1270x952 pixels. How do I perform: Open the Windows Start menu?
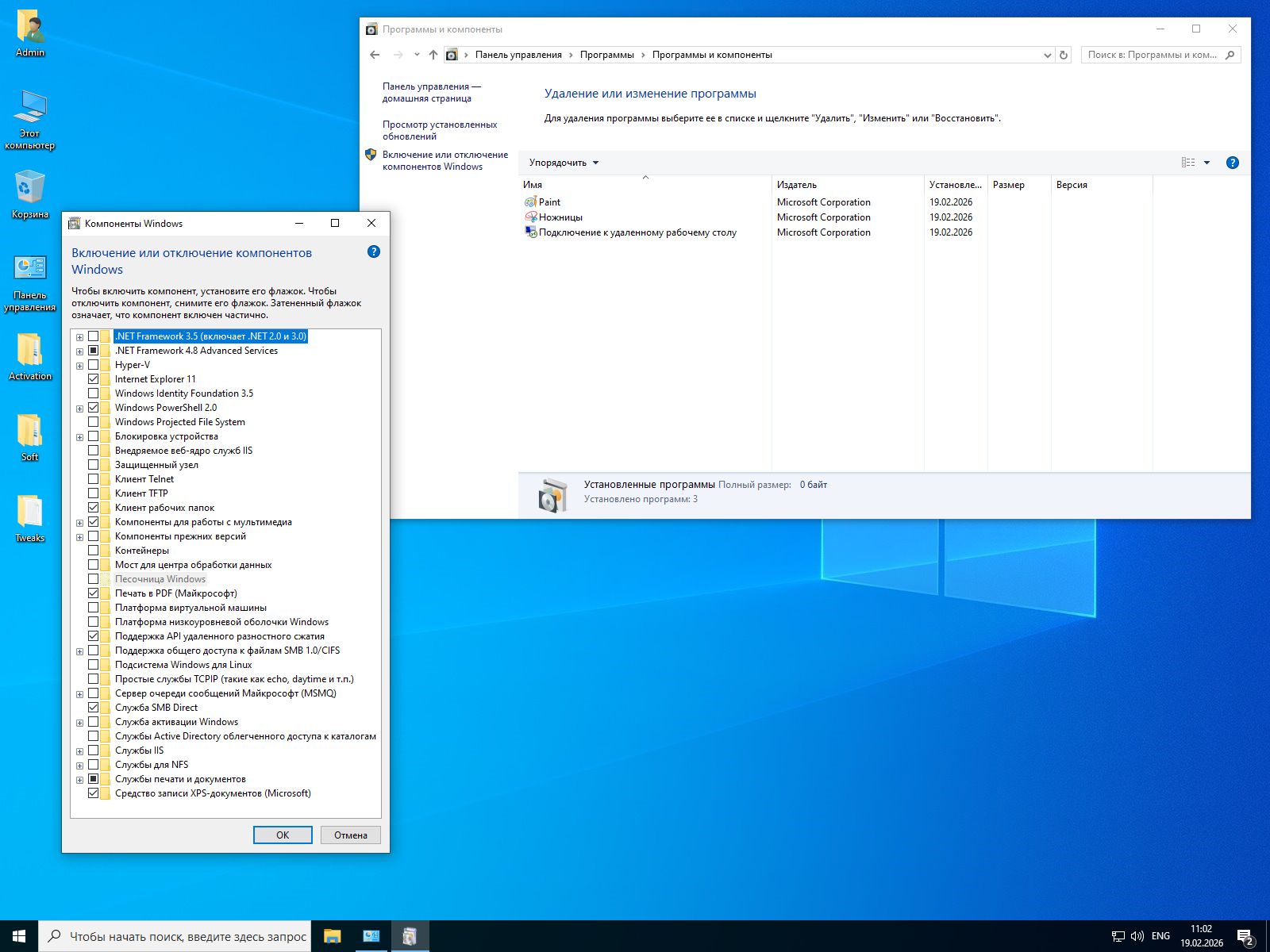19,936
